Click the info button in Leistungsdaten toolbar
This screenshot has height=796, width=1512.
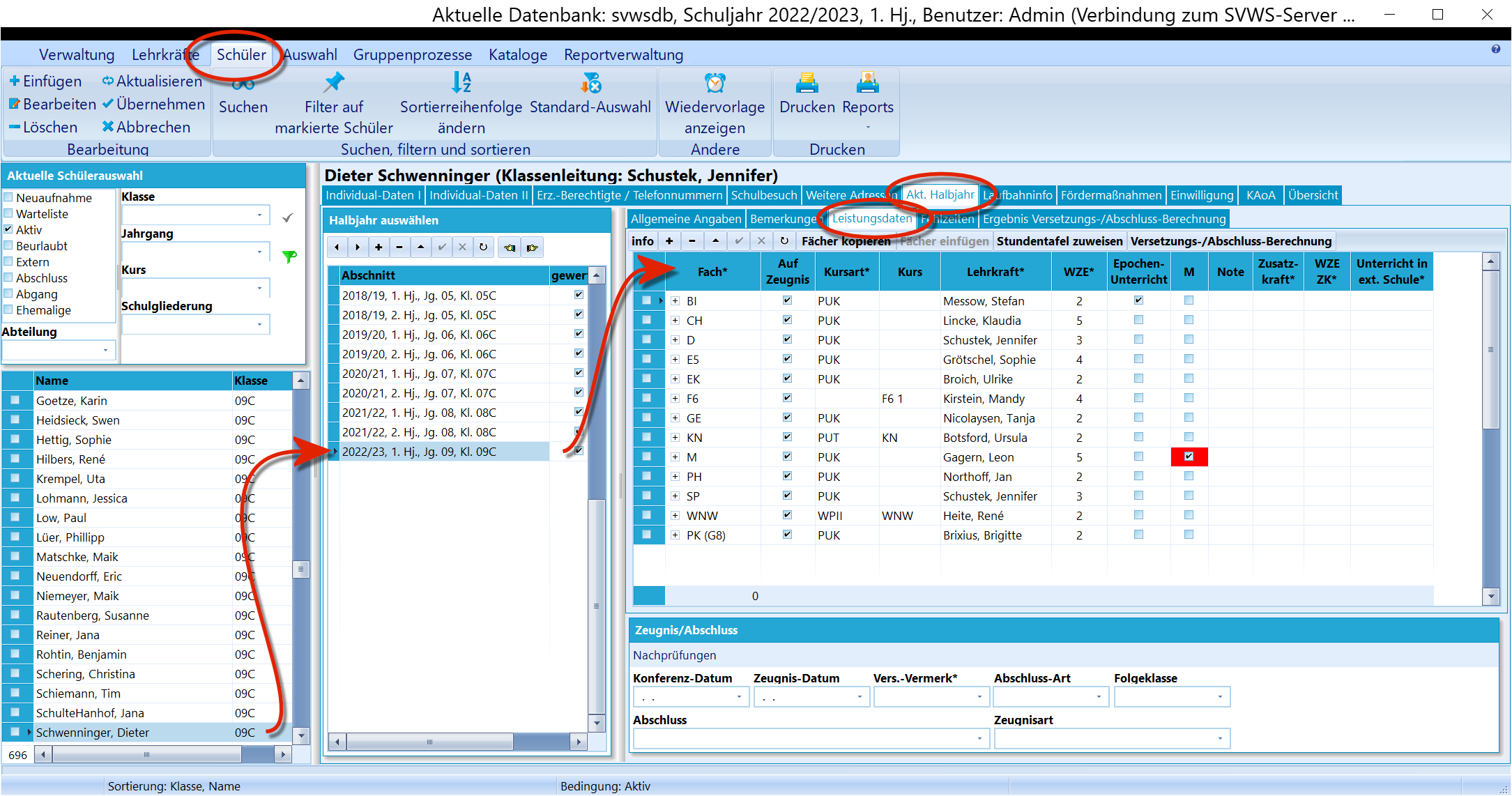coord(643,241)
